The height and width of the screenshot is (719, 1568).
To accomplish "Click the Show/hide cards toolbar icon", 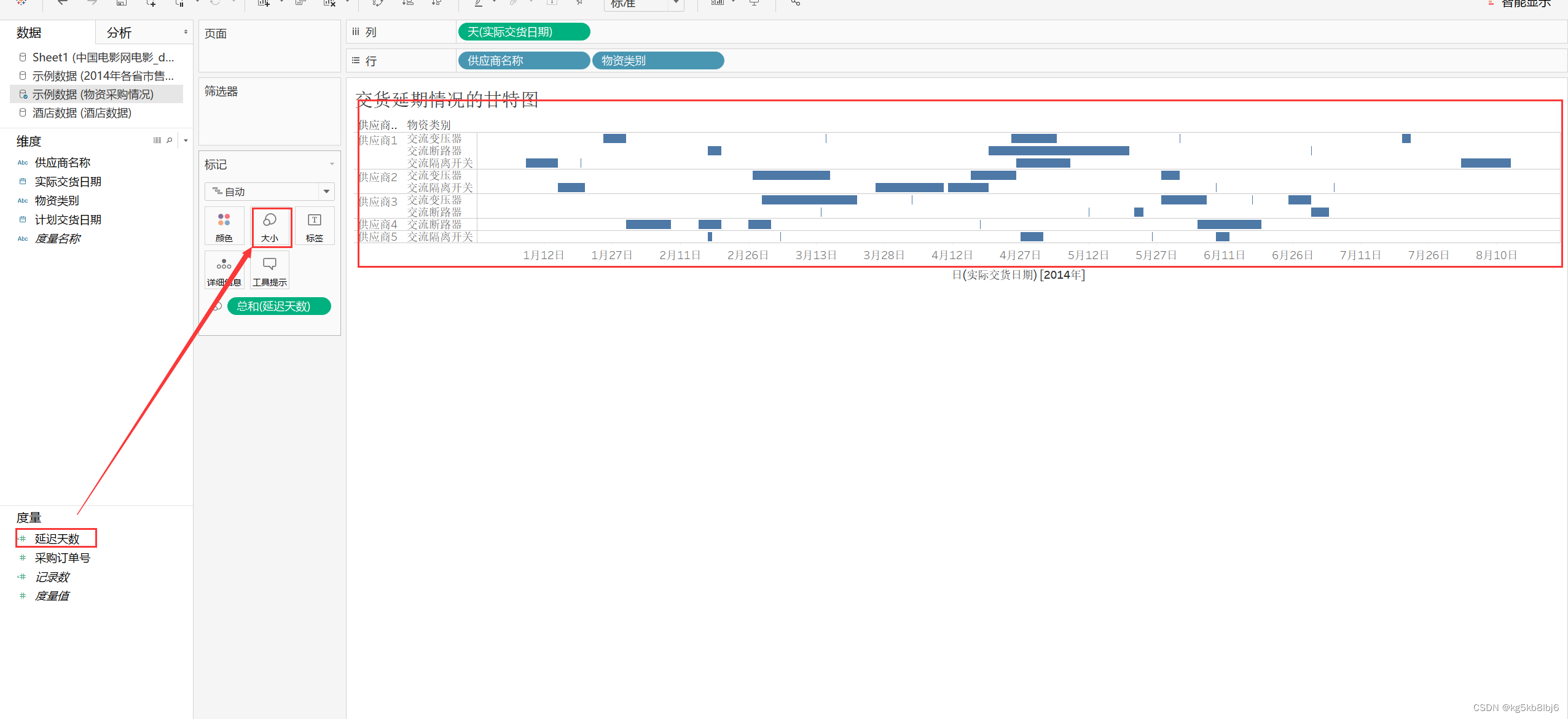I will (717, 2).
